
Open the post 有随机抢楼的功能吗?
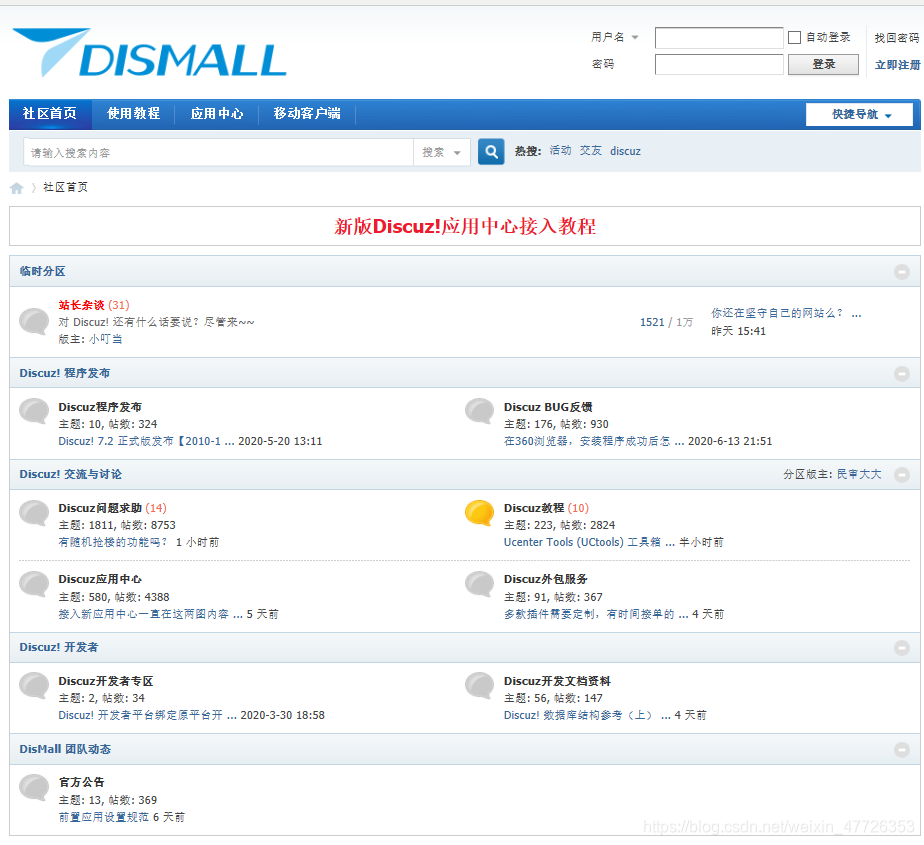(x=113, y=542)
